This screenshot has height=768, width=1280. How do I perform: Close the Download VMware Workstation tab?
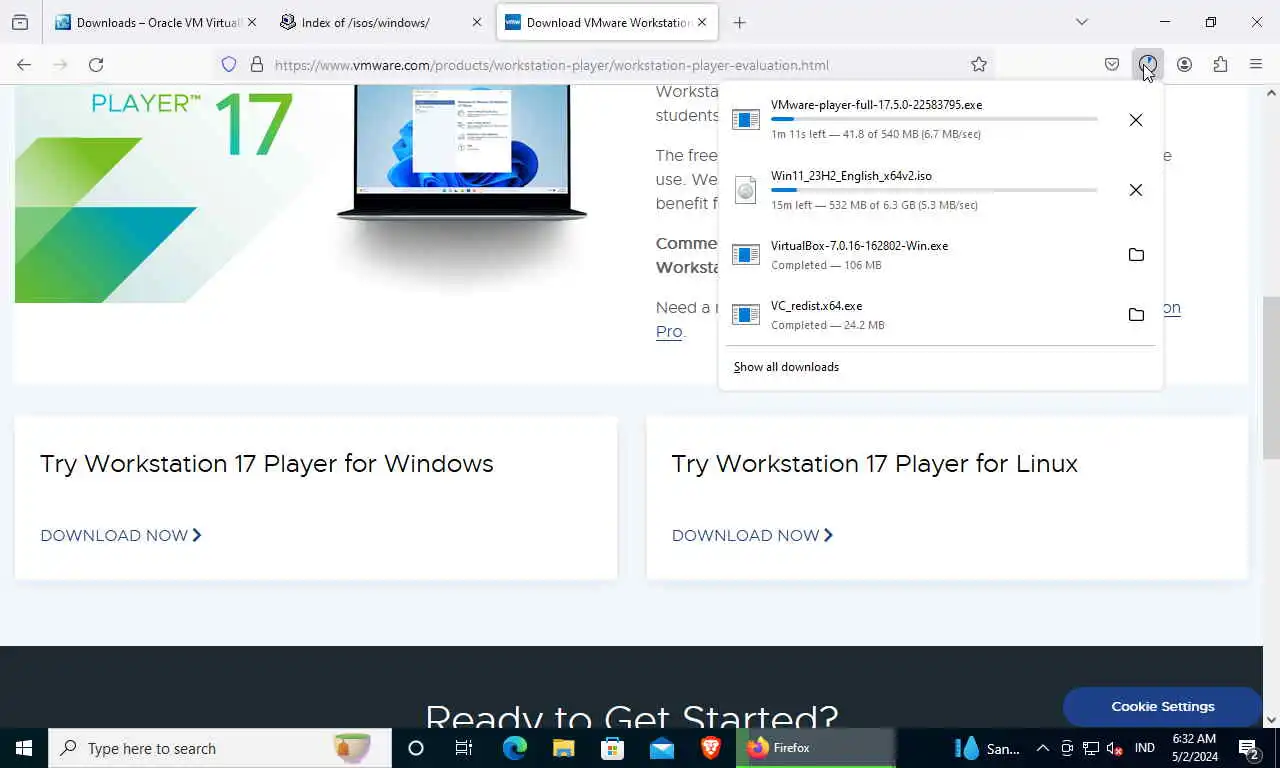click(702, 22)
